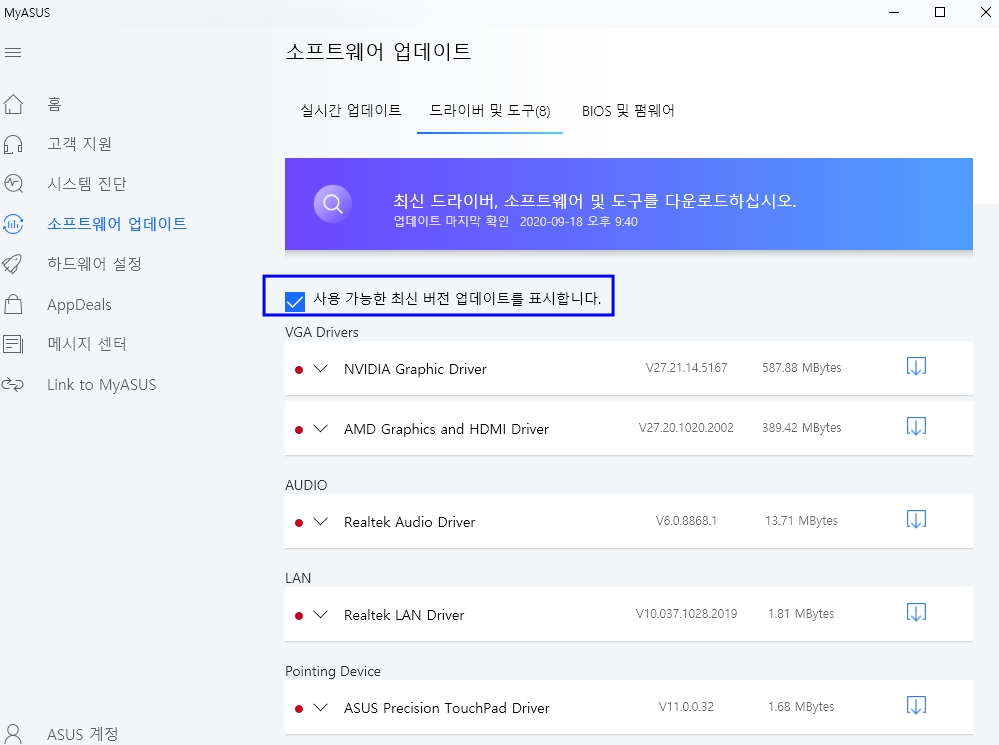Open Link to MyASUS entry
This screenshot has height=745, width=999.
coord(101,384)
